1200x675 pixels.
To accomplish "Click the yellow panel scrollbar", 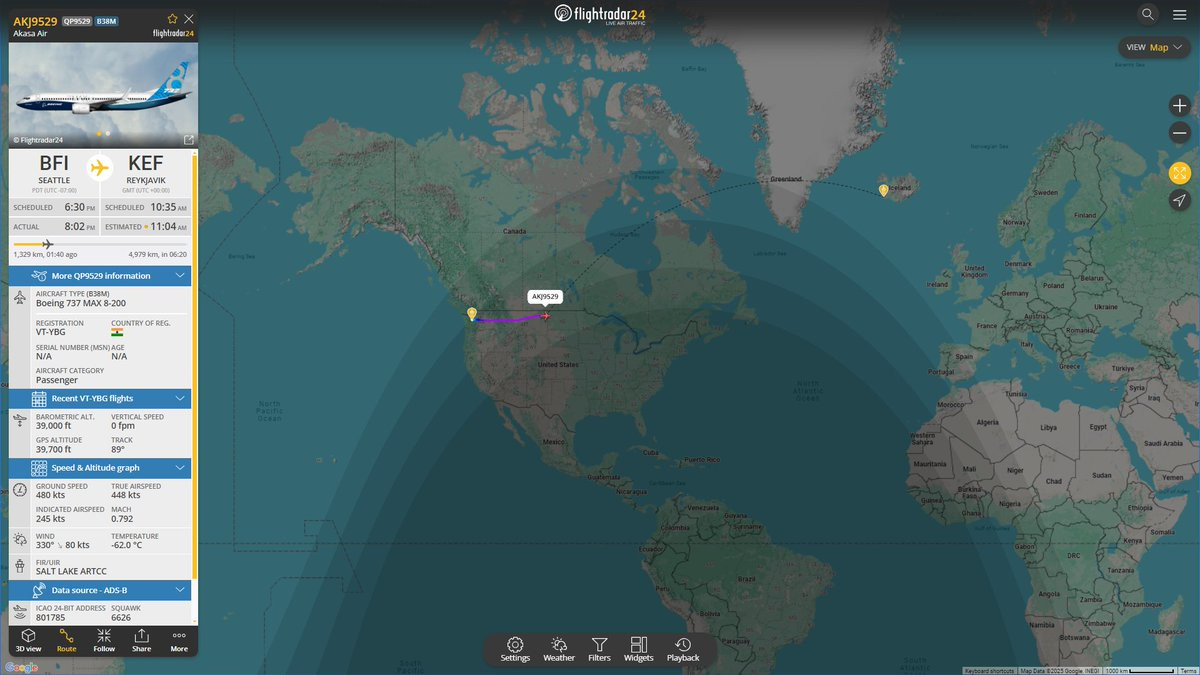I will 195,365.
